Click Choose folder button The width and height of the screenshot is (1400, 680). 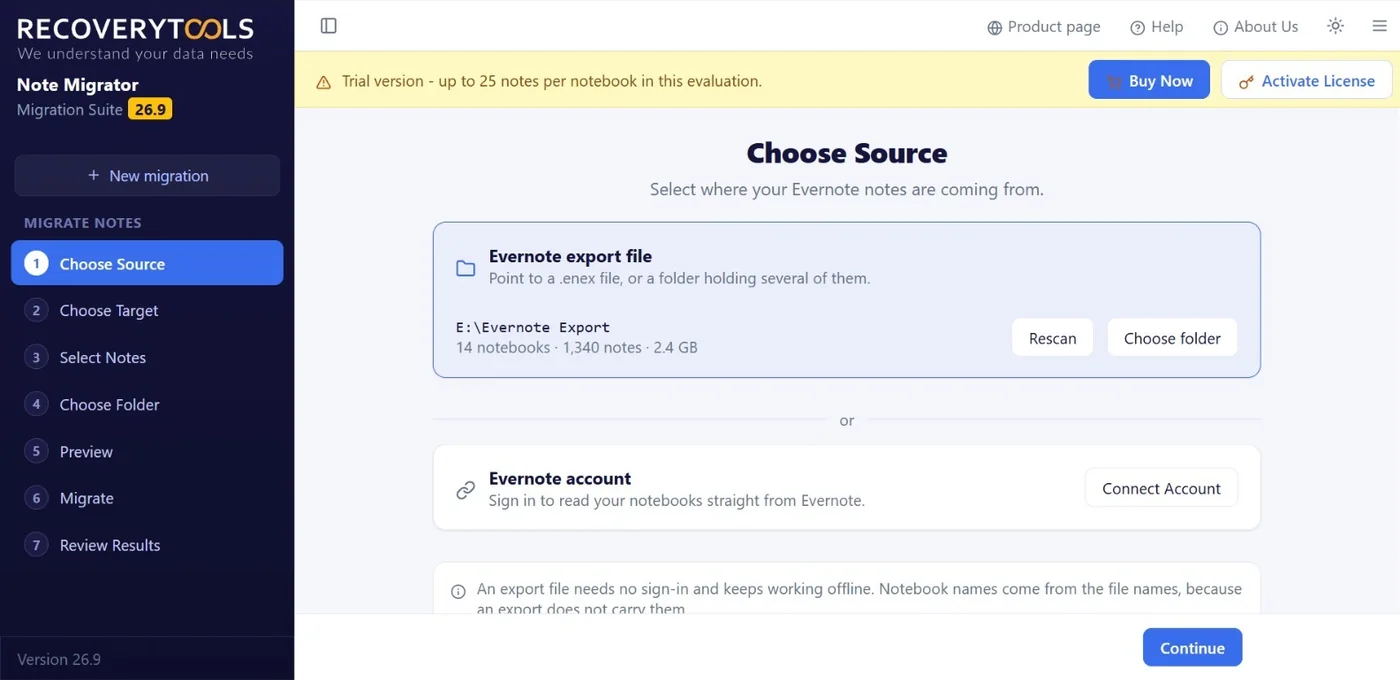(1172, 338)
